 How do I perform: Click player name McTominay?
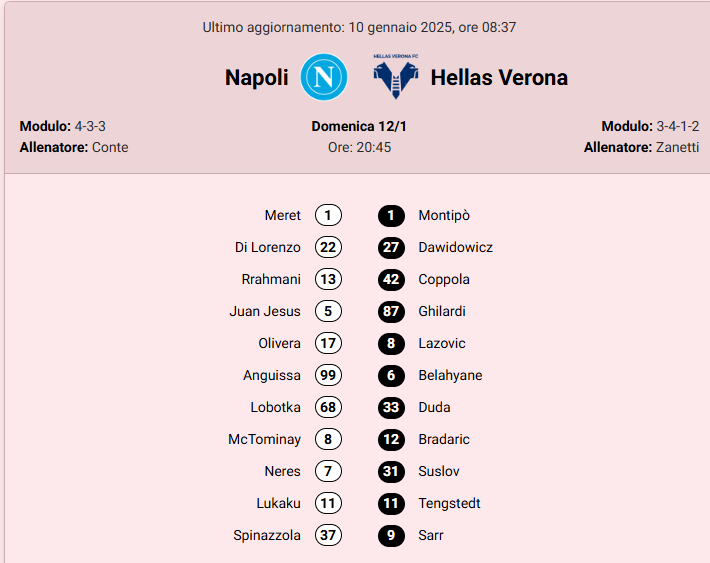click(x=264, y=439)
